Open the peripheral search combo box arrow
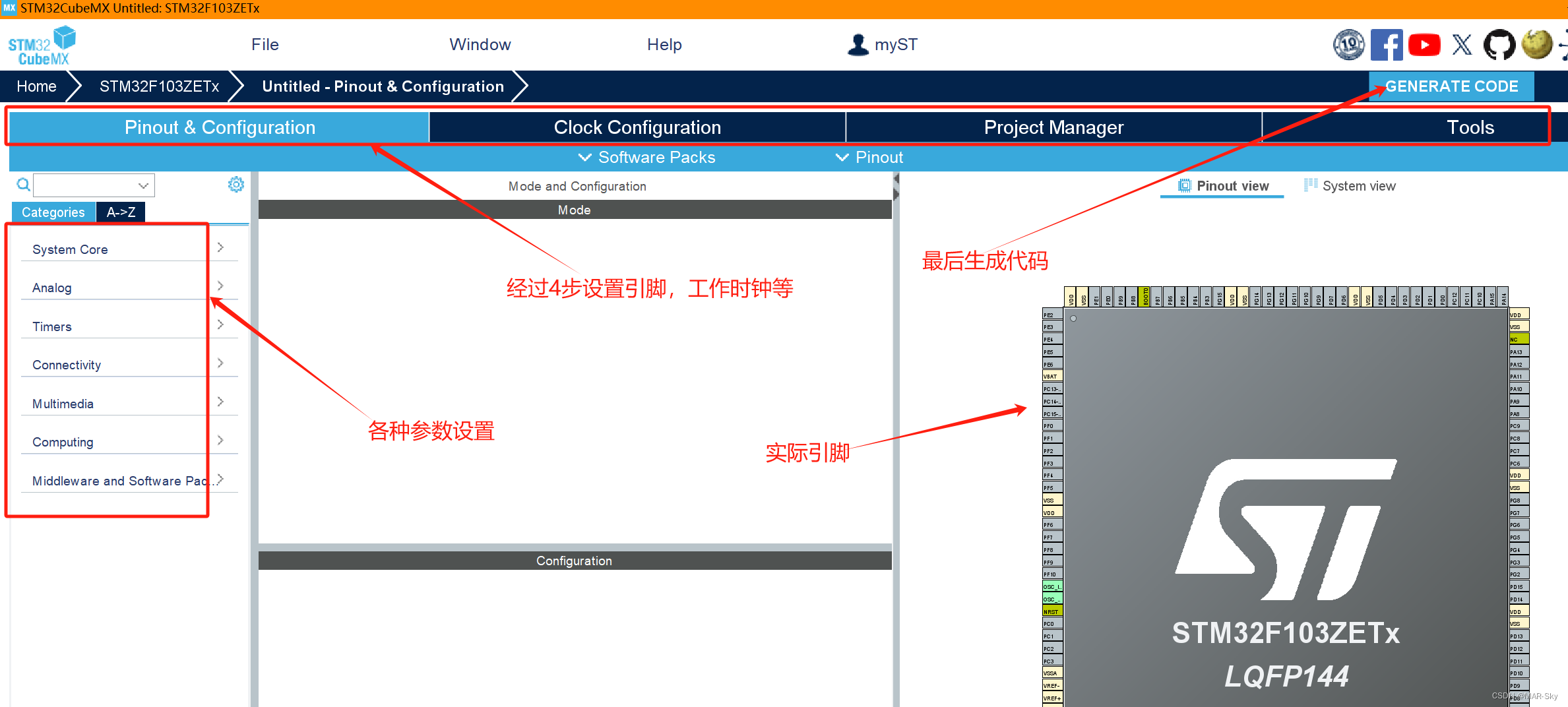Screen dimensions: 1568x707 143,185
